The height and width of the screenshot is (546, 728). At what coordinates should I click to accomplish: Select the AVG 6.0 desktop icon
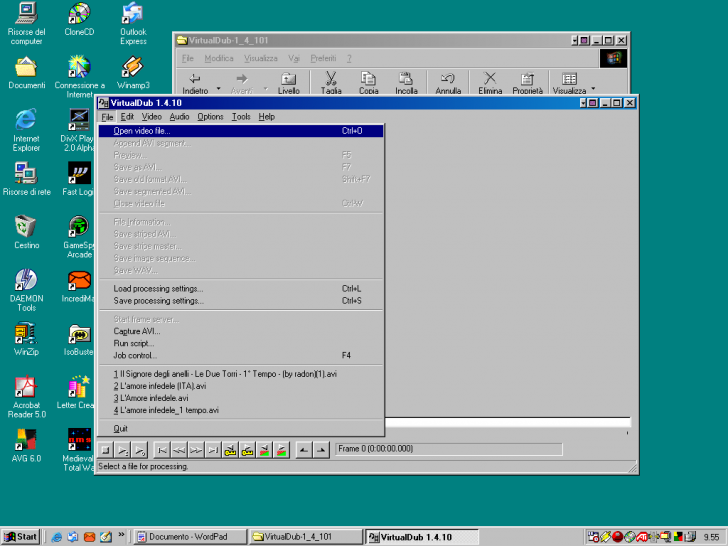(x=26, y=446)
